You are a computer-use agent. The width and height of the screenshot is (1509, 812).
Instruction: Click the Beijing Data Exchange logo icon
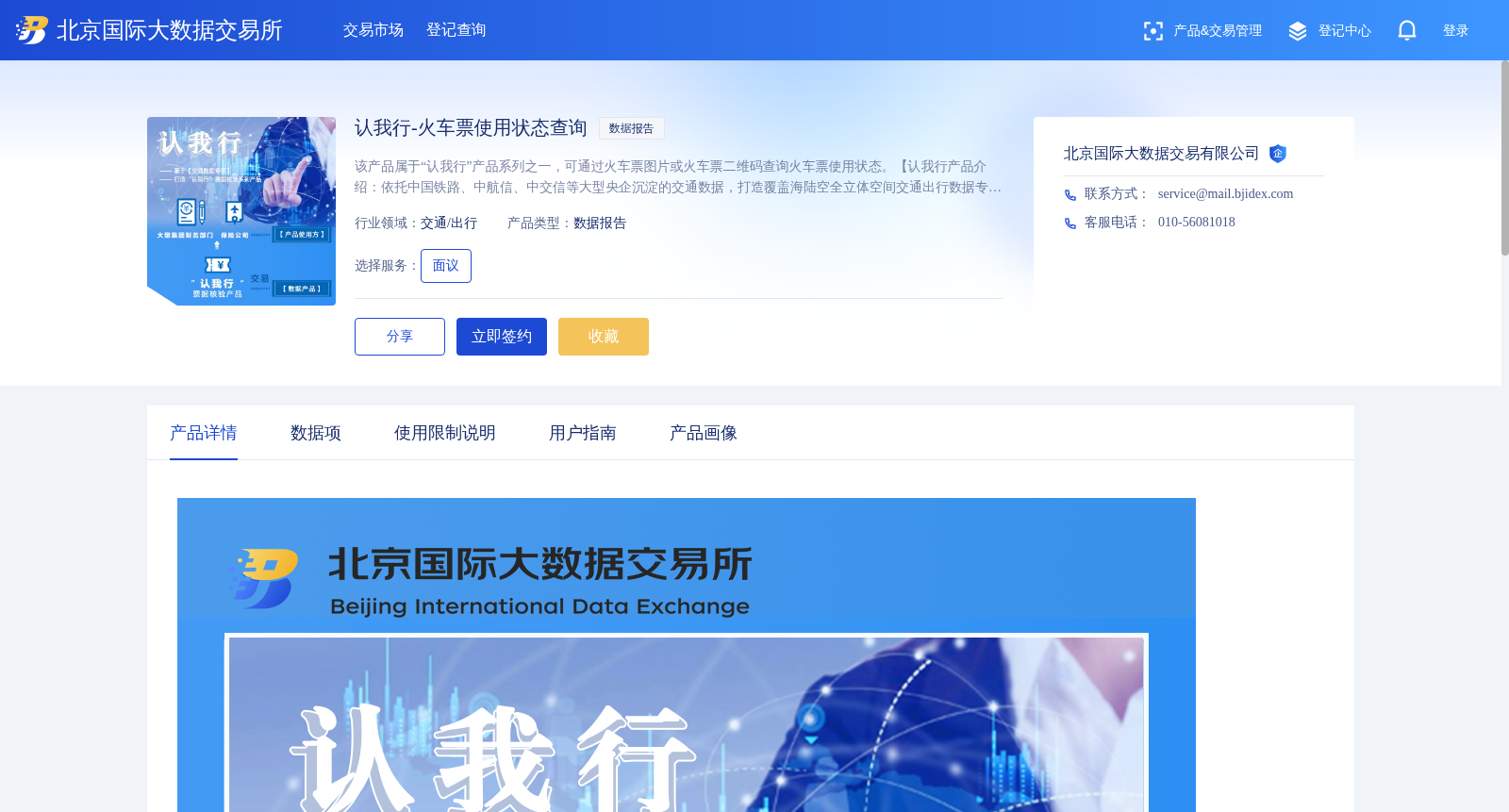(32, 30)
